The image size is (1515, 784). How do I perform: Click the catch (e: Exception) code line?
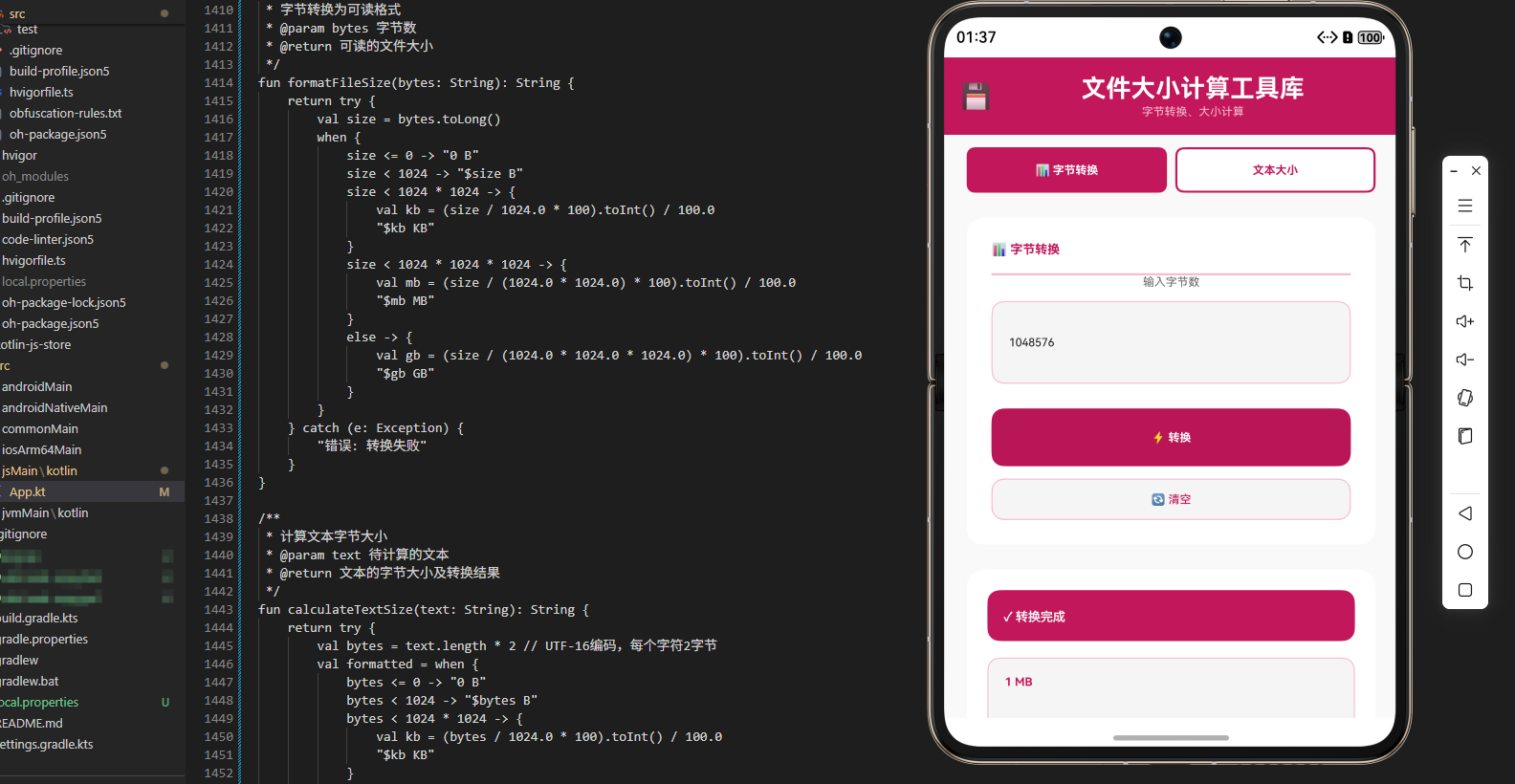coord(376,428)
